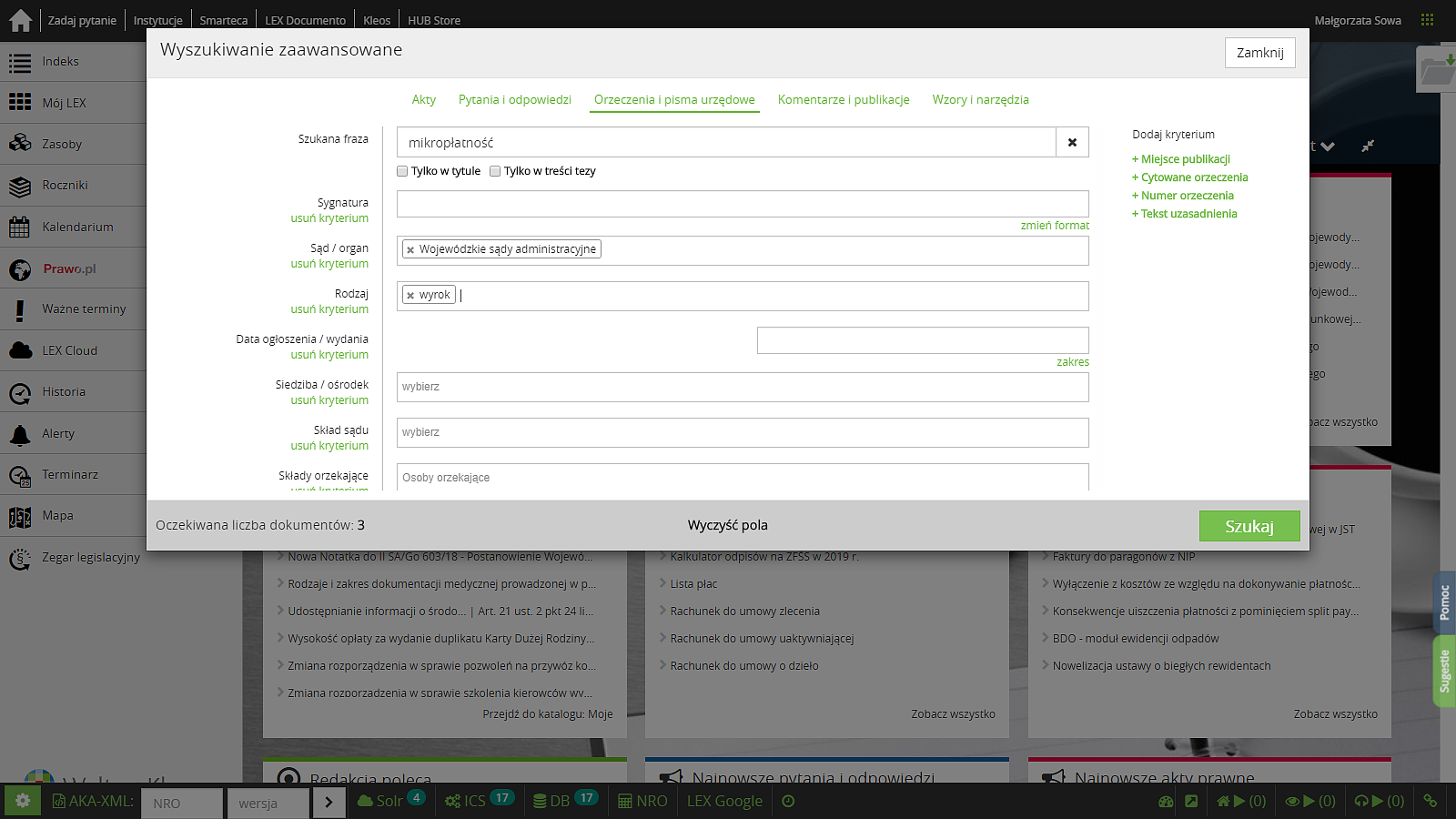Image resolution: width=1456 pixels, height=819 pixels.
Task: Select the 'Komentarze i publikacje' tab
Action: tap(843, 100)
